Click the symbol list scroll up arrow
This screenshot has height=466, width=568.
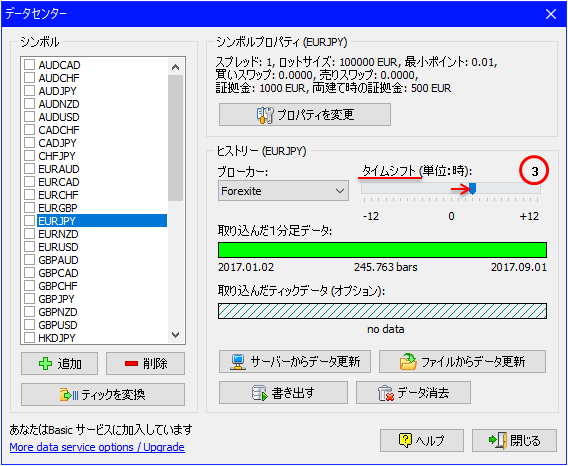tap(176, 67)
